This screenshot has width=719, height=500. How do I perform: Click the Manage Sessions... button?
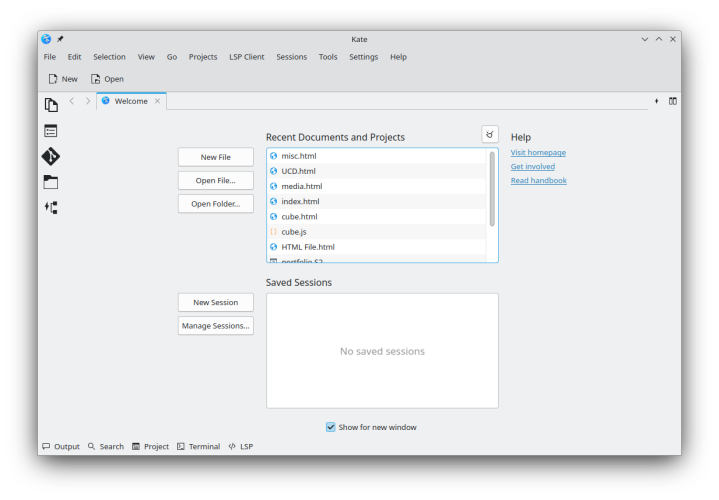[215, 325]
